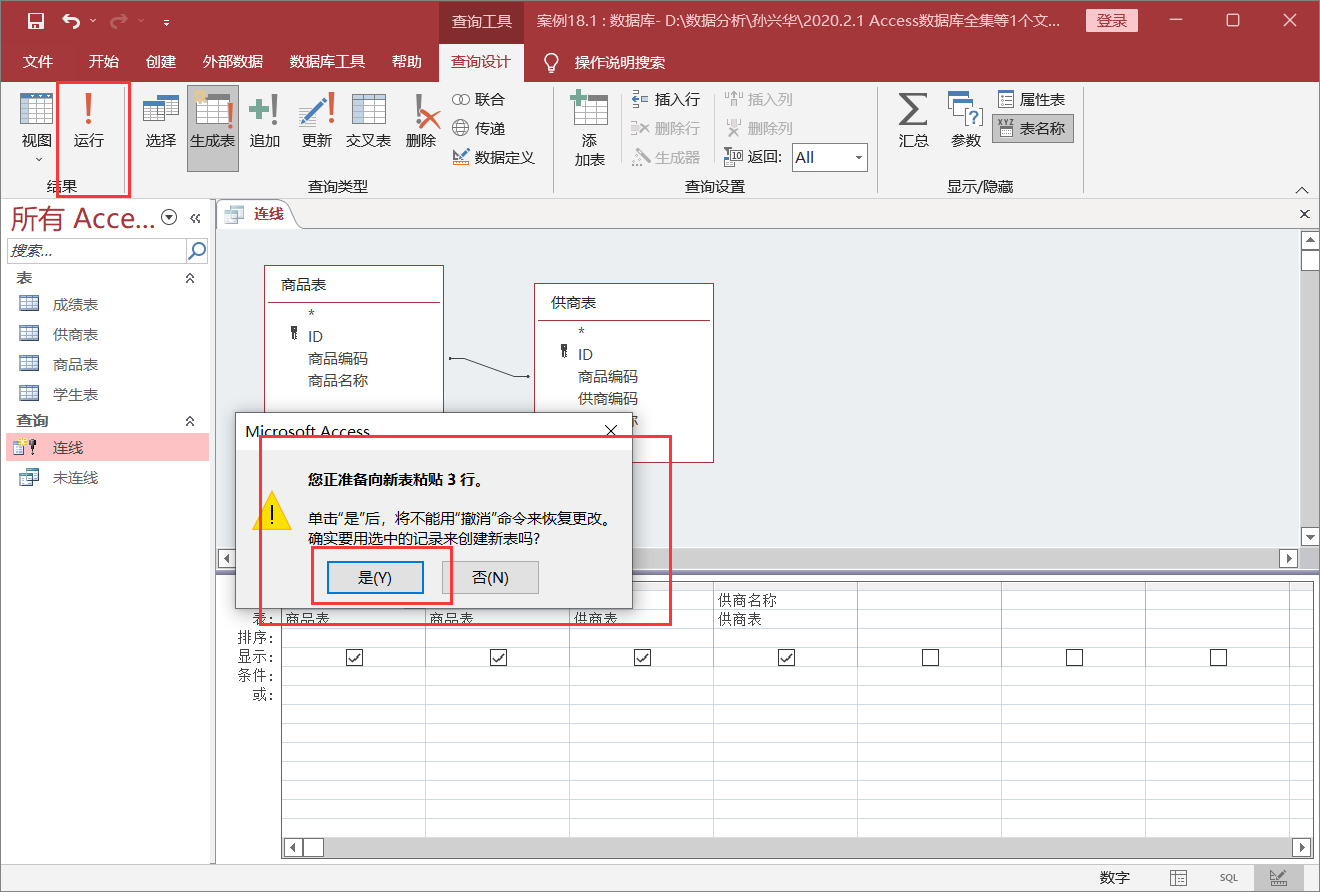Toggle the Totals (汇总) sigma icon
This screenshot has height=892, width=1320.
[x=913, y=121]
